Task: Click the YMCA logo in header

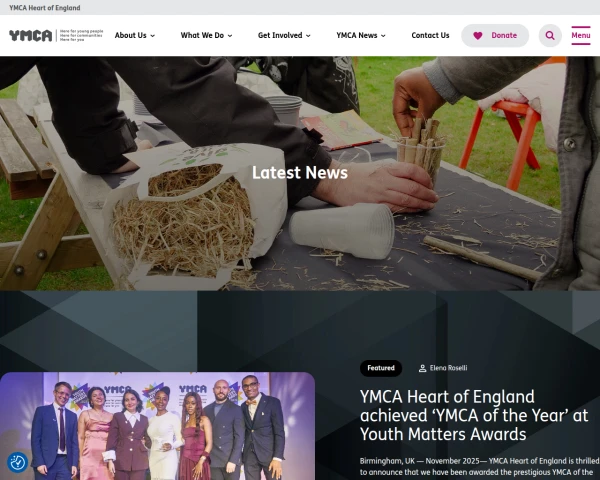Action: coord(56,35)
